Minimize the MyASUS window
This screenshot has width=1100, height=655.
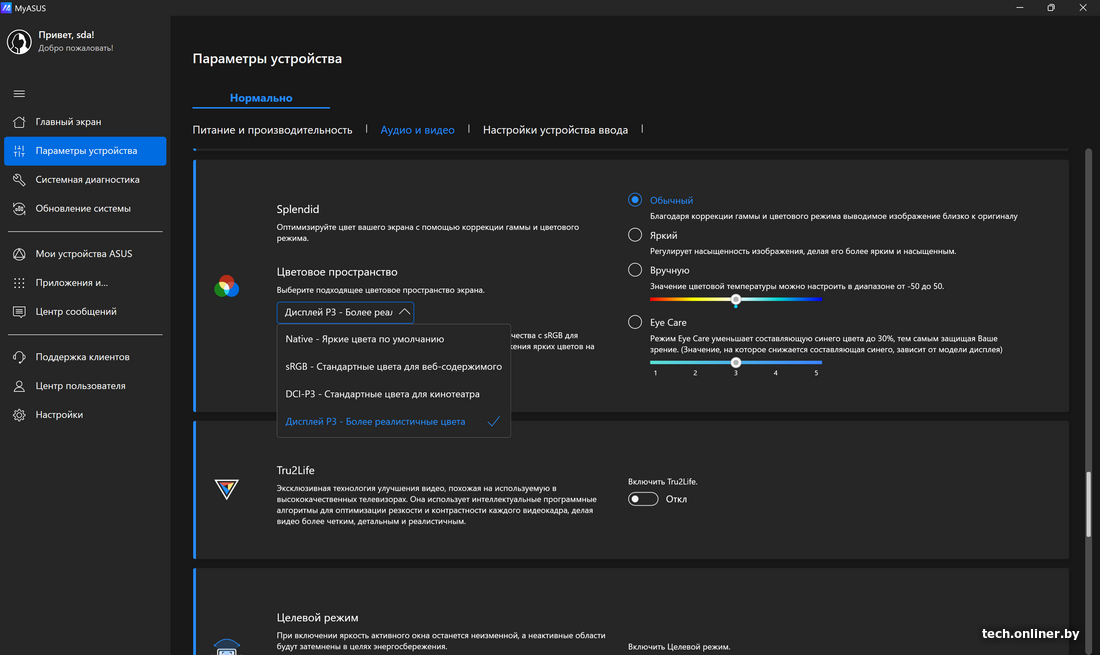[1019, 8]
